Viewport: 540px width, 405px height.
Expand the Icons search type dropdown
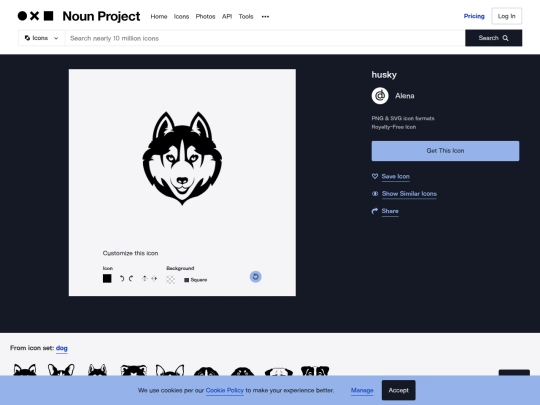(x=41, y=38)
